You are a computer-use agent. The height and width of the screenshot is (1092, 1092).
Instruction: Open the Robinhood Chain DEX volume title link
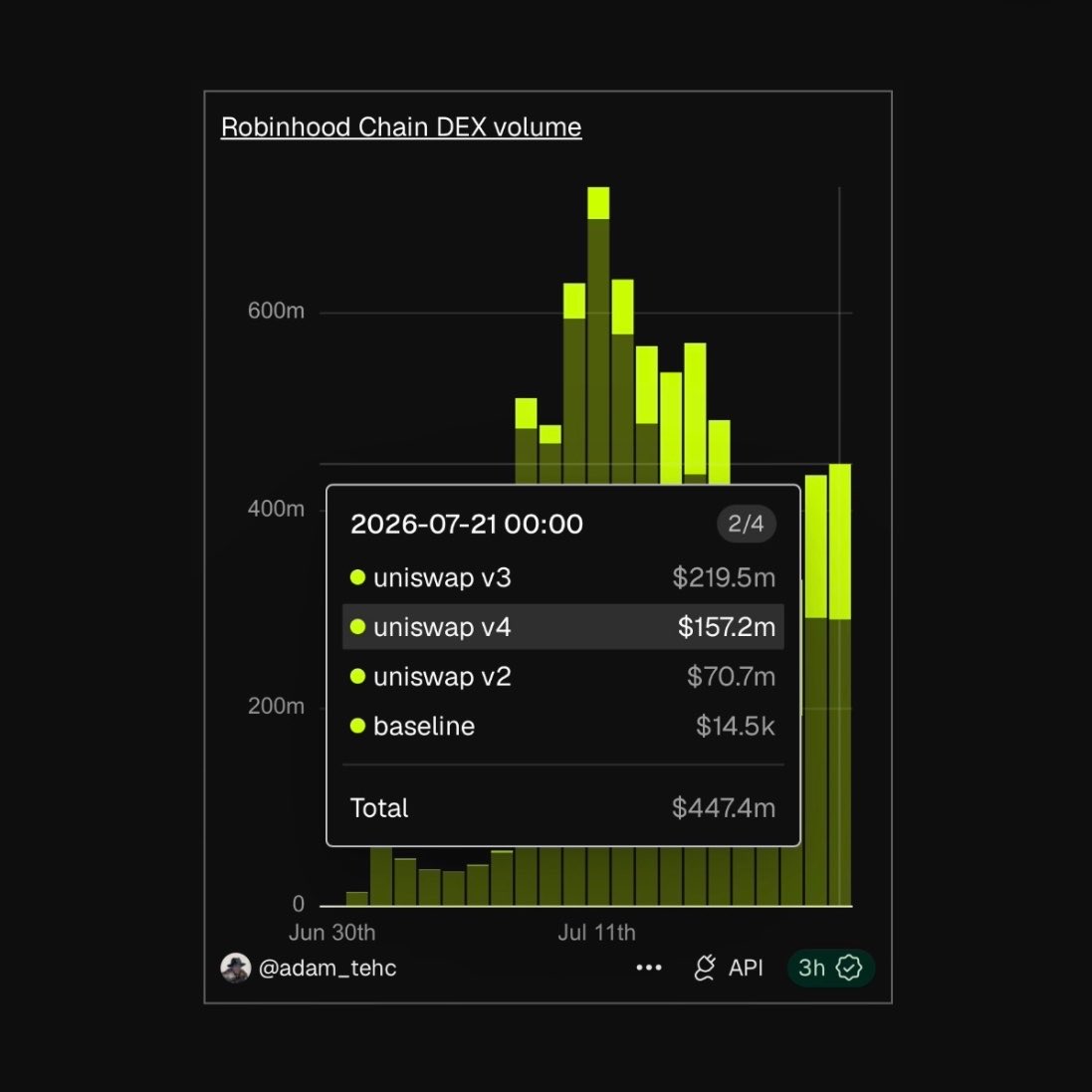[401, 127]
